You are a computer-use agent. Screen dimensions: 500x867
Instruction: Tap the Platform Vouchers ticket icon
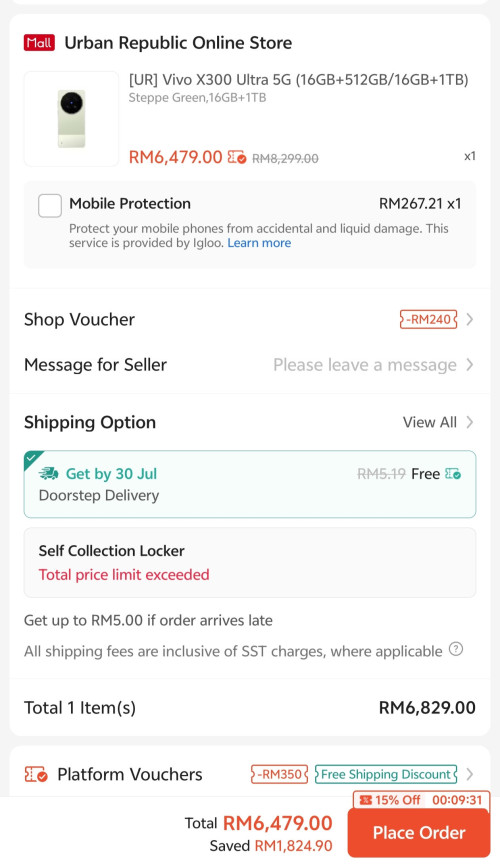pyautogui.click(x=36, y=775)
